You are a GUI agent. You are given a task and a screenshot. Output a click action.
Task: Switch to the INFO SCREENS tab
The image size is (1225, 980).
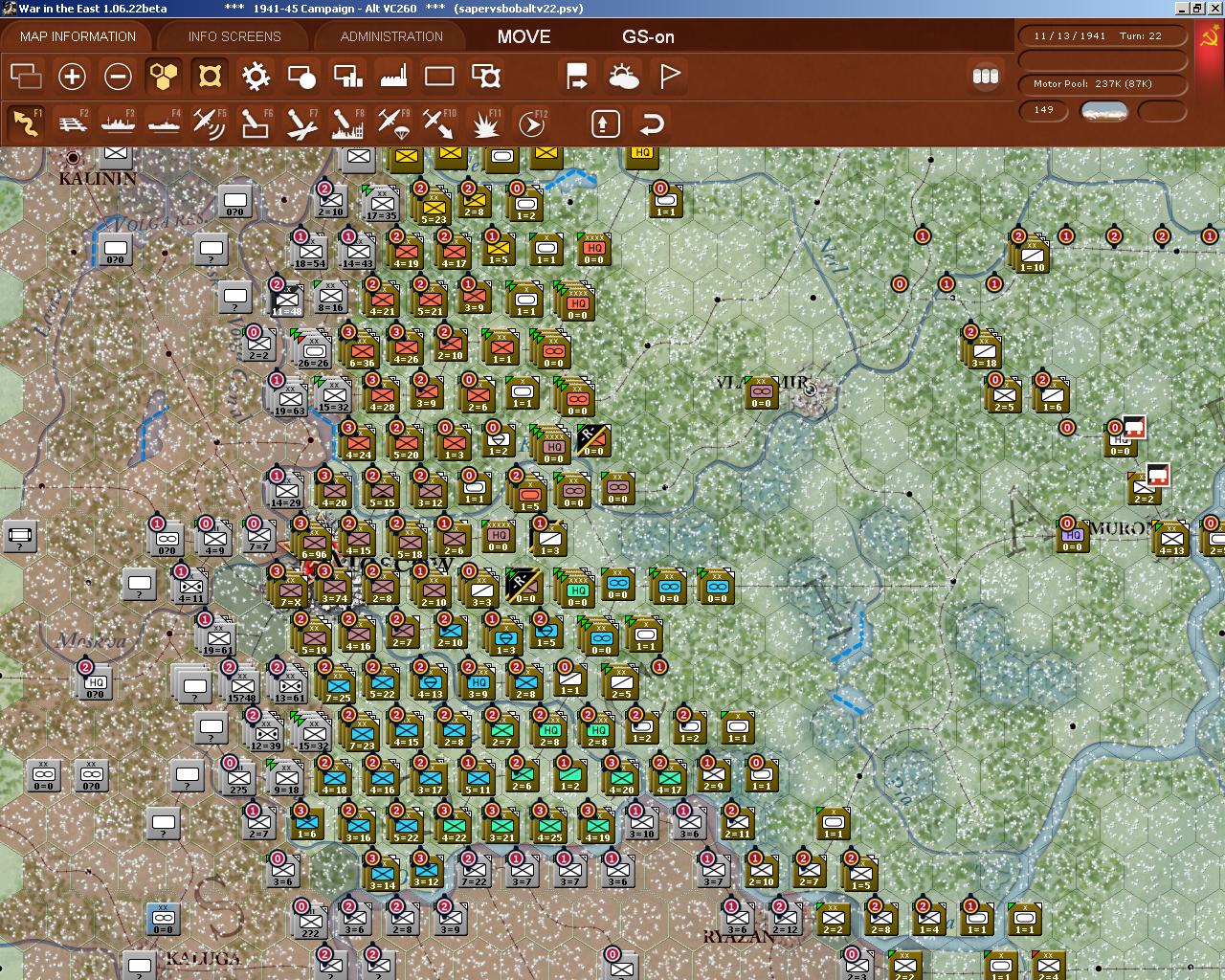(x=234, y=36)
